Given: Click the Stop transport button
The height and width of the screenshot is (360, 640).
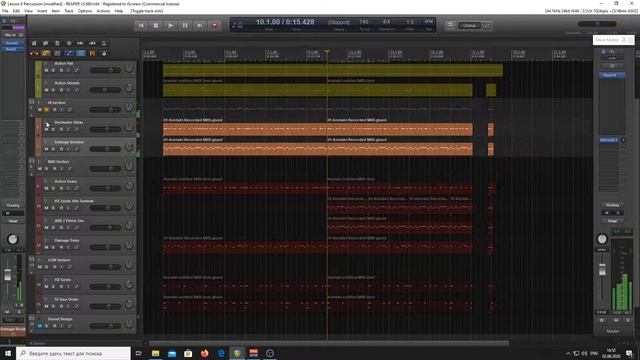Looking at the screenshot, I should pyautogui.click(x=156, y=25).
